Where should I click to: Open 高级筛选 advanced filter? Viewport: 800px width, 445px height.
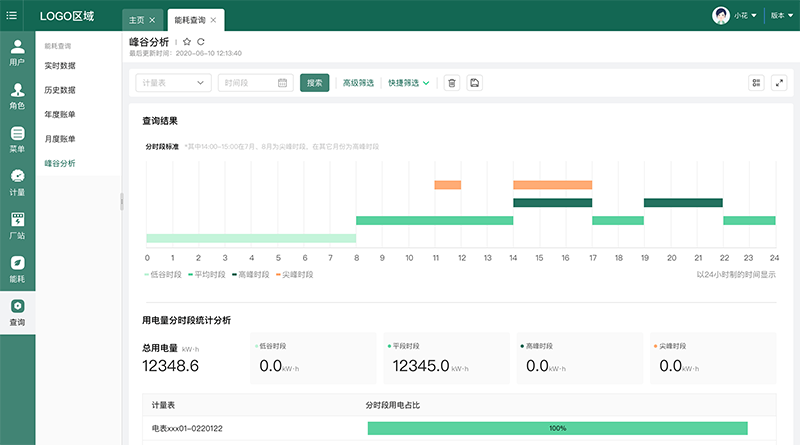tap(358, 83)
